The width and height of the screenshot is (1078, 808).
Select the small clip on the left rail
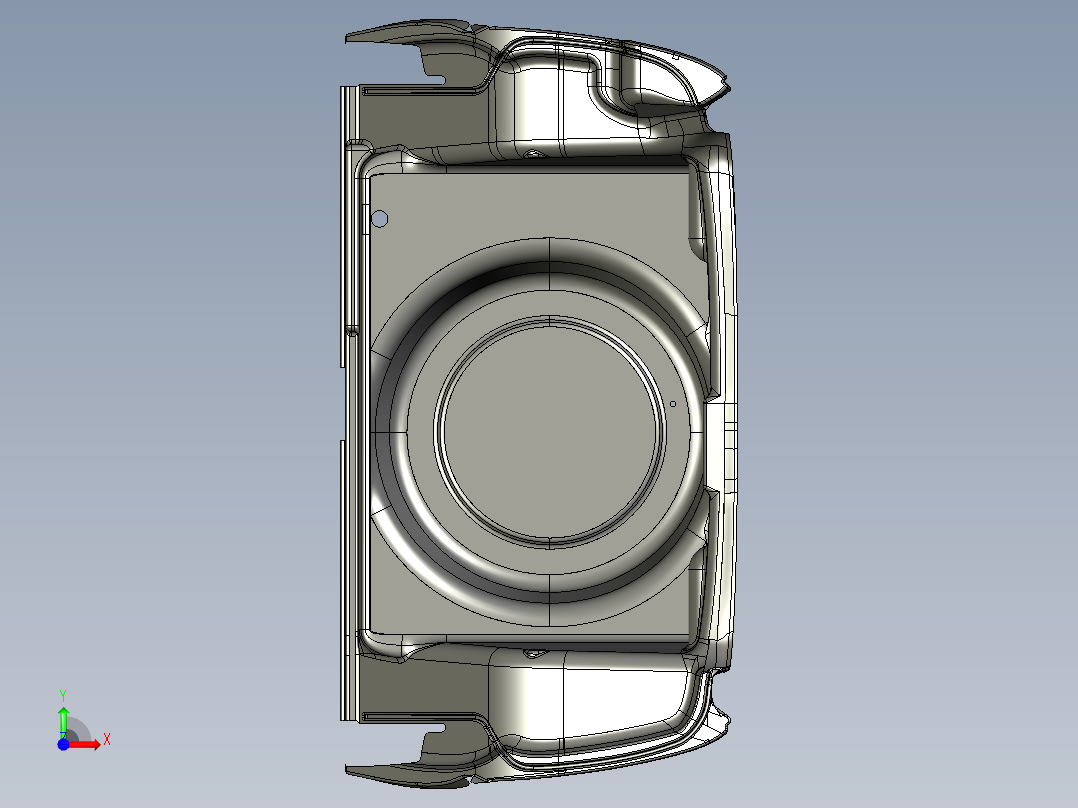pos(352,330)
